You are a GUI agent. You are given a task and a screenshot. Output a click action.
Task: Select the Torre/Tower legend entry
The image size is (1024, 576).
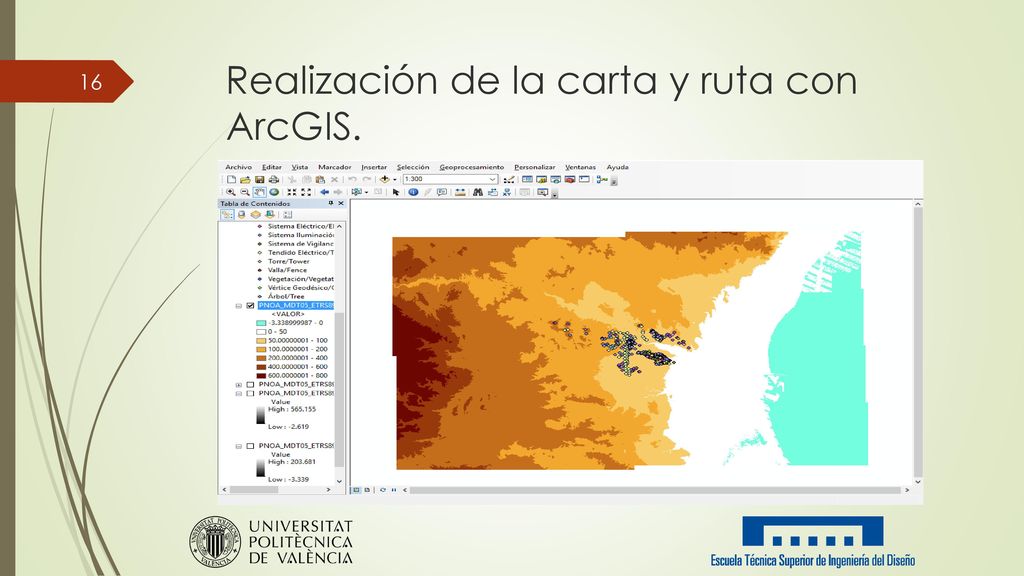(x=289, y=261)
